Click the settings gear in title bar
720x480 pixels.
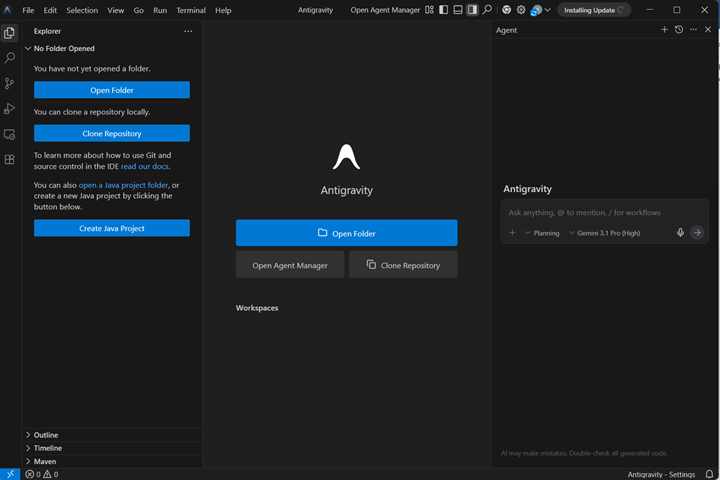[521, 10]
